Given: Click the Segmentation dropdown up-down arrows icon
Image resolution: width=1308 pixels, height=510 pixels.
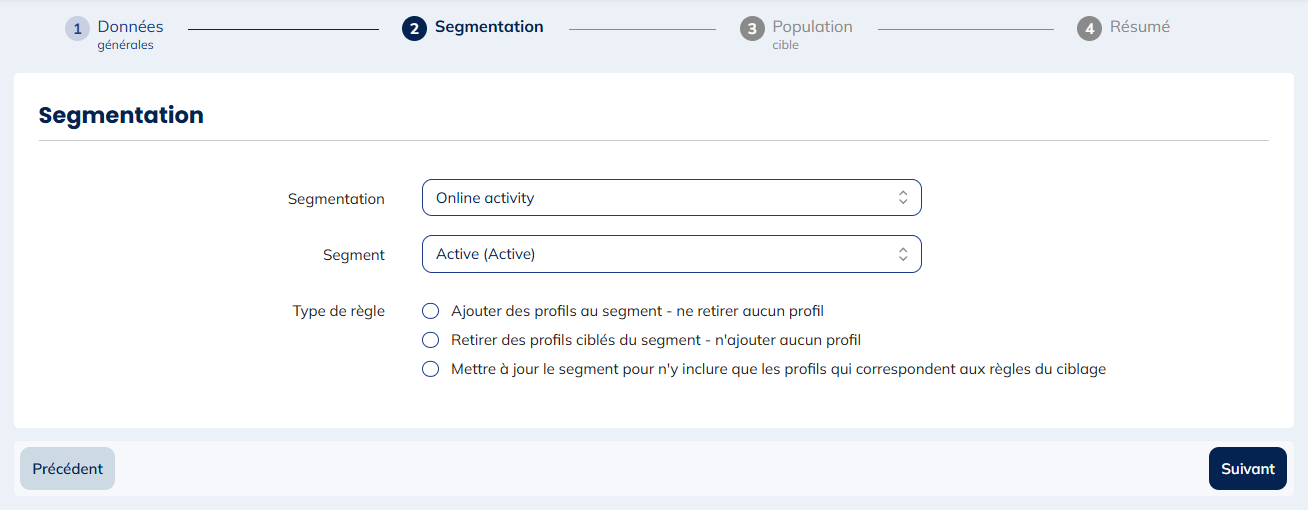Looking at the screenshot, I should click(x=902, y=198).
